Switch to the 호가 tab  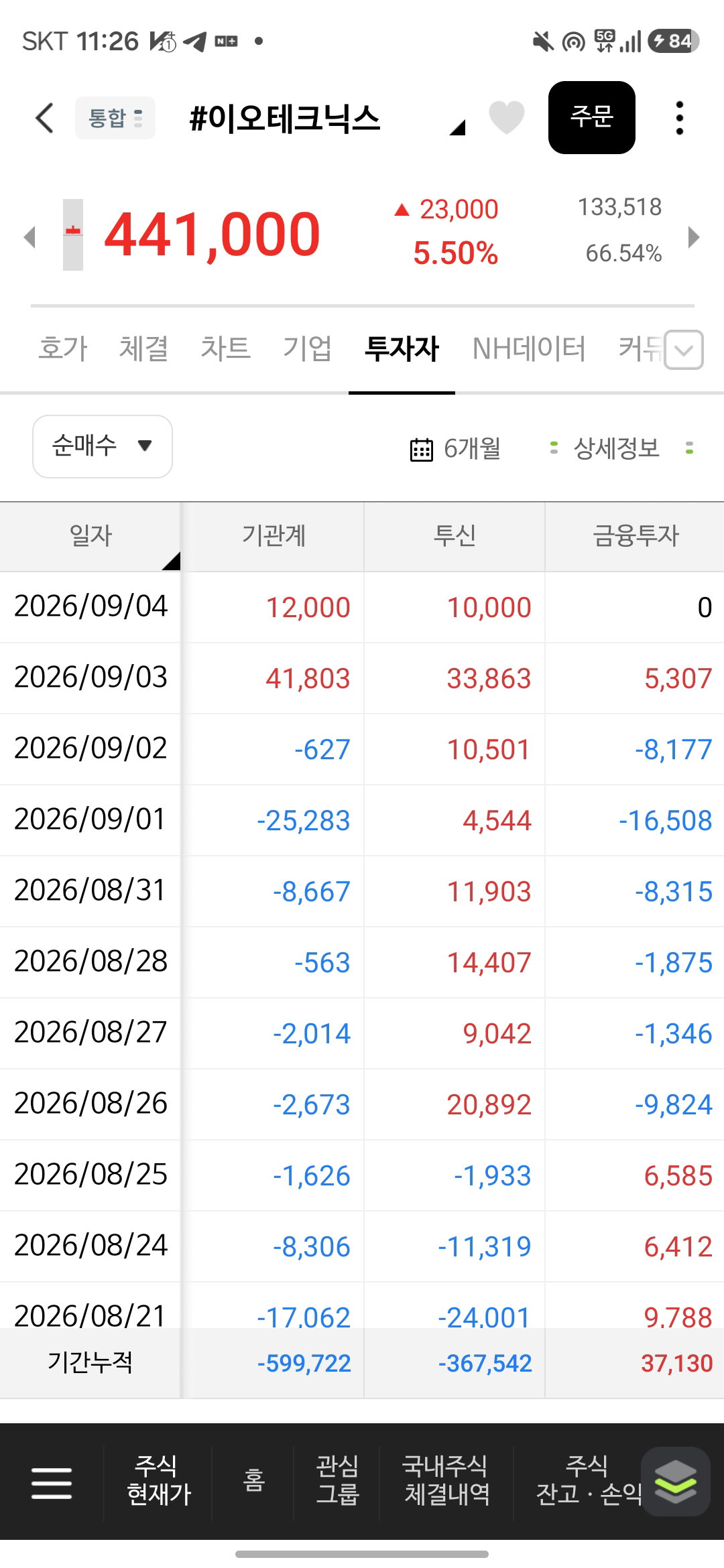[63, 348]
